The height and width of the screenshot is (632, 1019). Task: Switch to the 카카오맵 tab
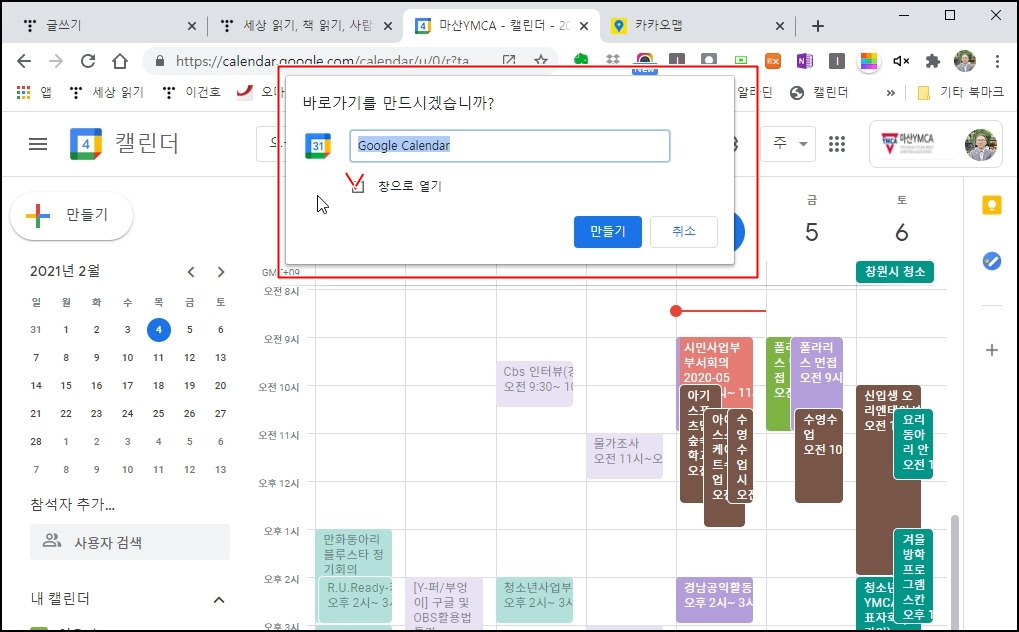pos(697,25)
